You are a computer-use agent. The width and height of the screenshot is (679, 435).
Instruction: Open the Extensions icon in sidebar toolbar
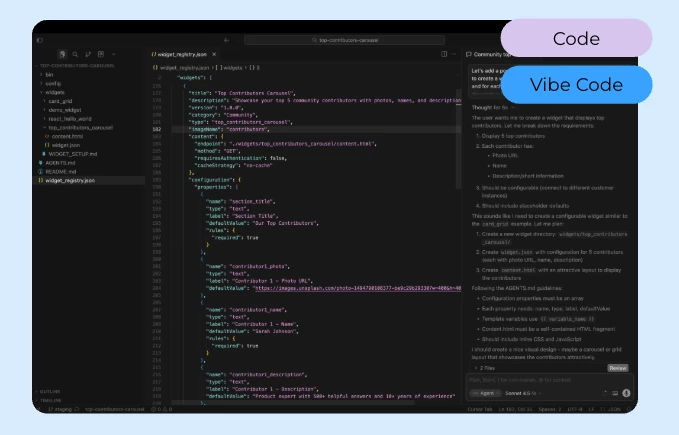coord(101,54)
